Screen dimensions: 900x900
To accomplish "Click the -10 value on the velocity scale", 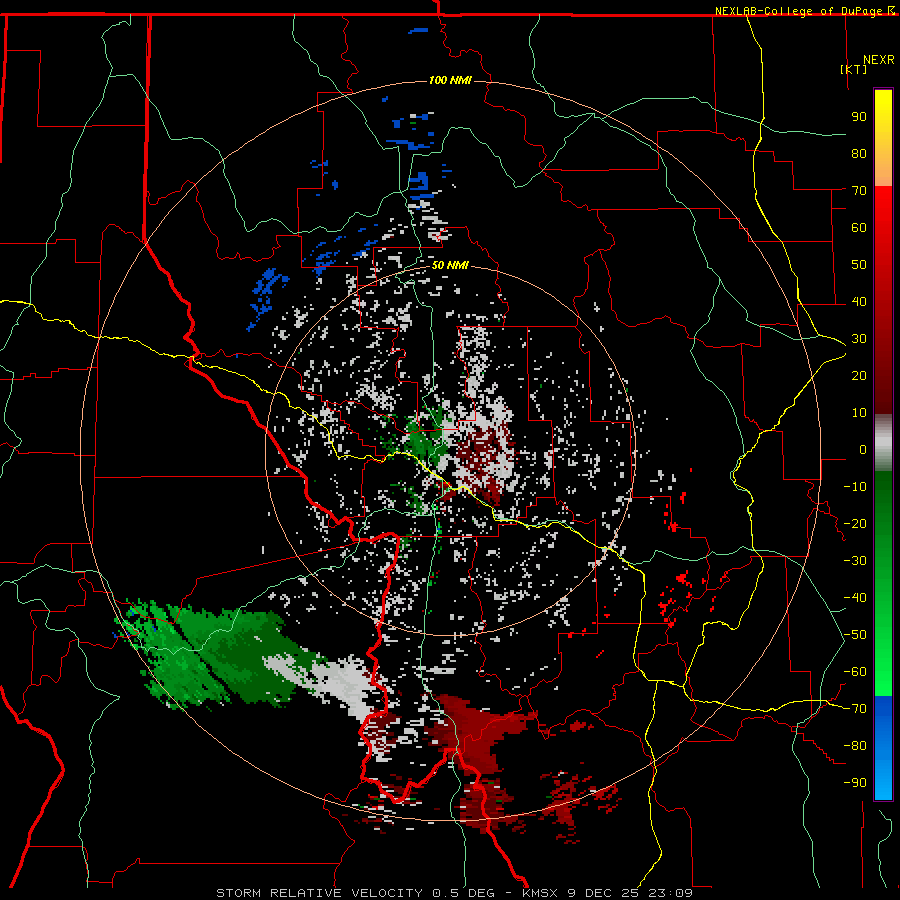I will pos(855,487).
